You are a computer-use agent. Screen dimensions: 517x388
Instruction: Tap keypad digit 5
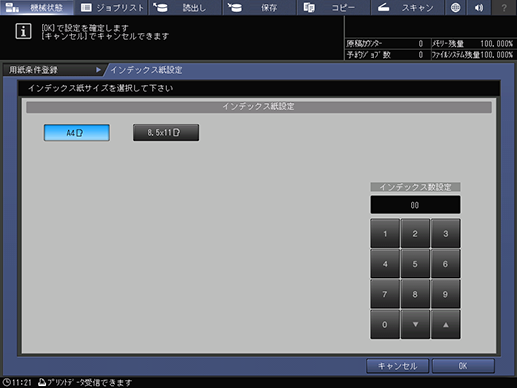pos(415,264)
